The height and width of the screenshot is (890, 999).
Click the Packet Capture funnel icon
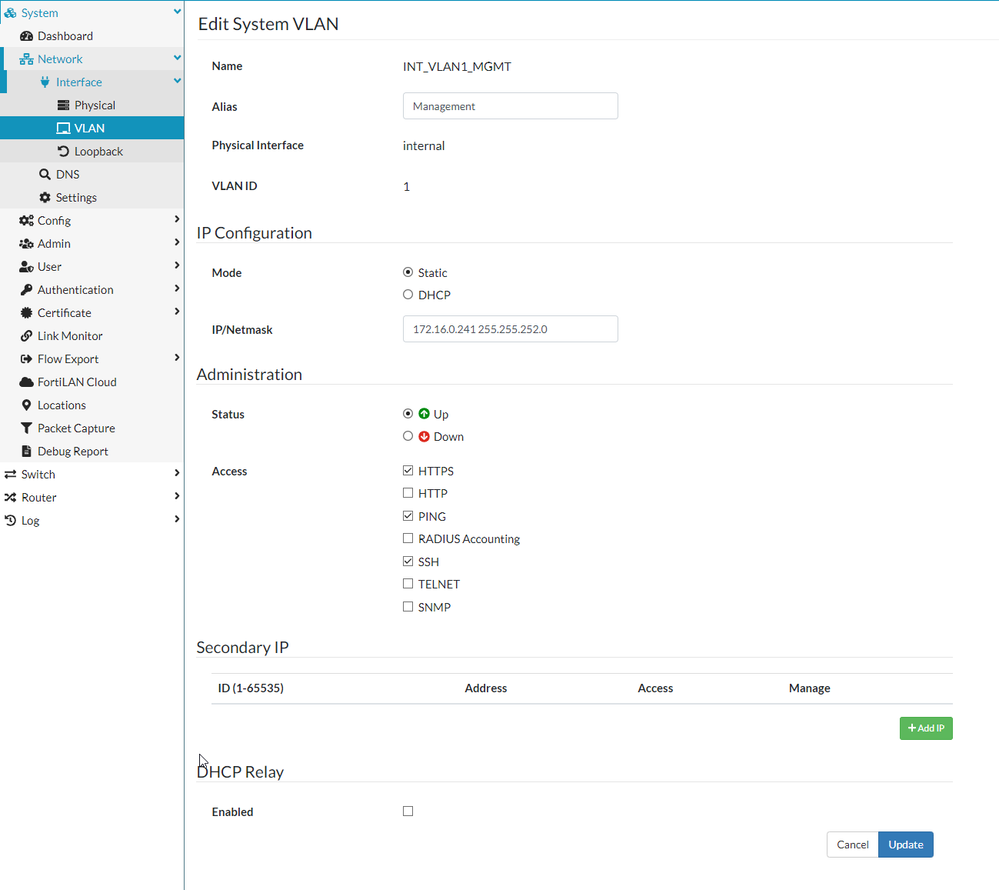click(26, 428)
